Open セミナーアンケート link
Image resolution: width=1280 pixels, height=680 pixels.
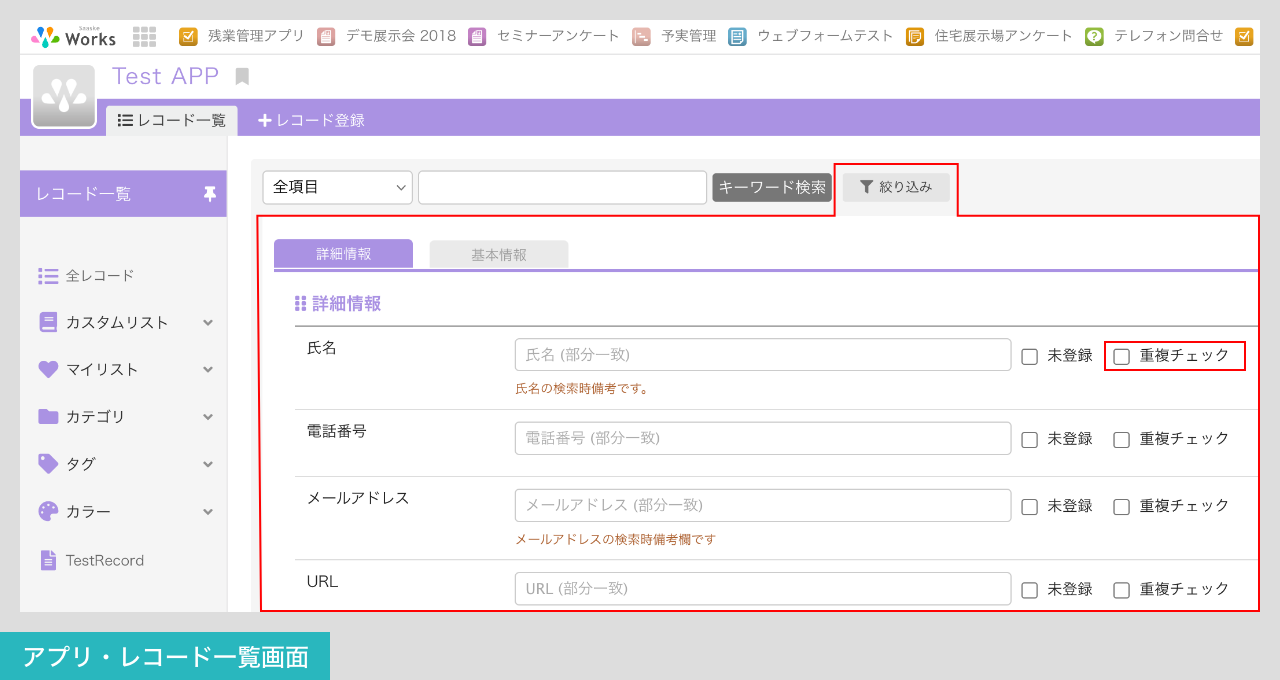pos(558,36)
